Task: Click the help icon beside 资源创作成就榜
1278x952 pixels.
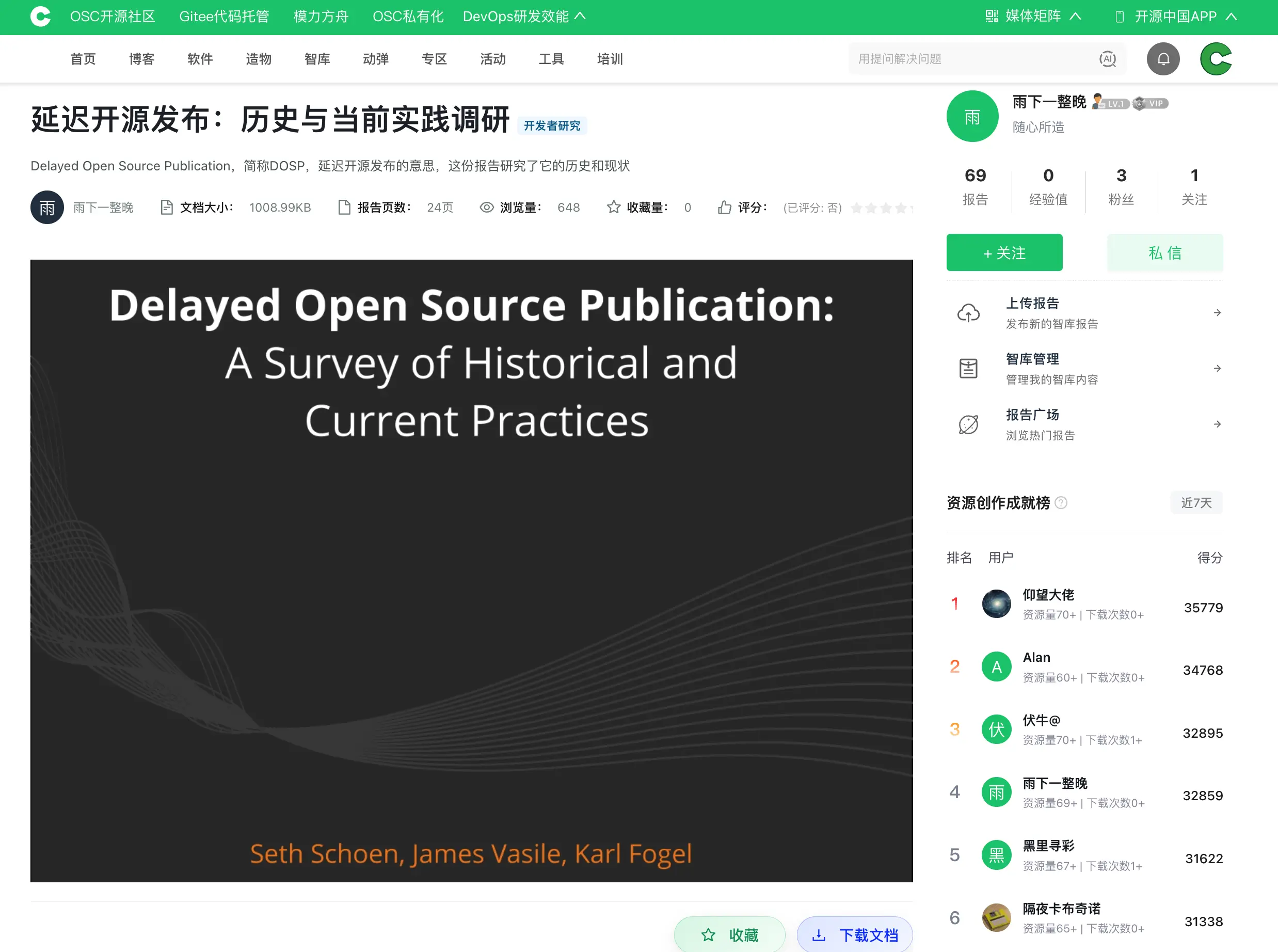Action: [1061, 503]
